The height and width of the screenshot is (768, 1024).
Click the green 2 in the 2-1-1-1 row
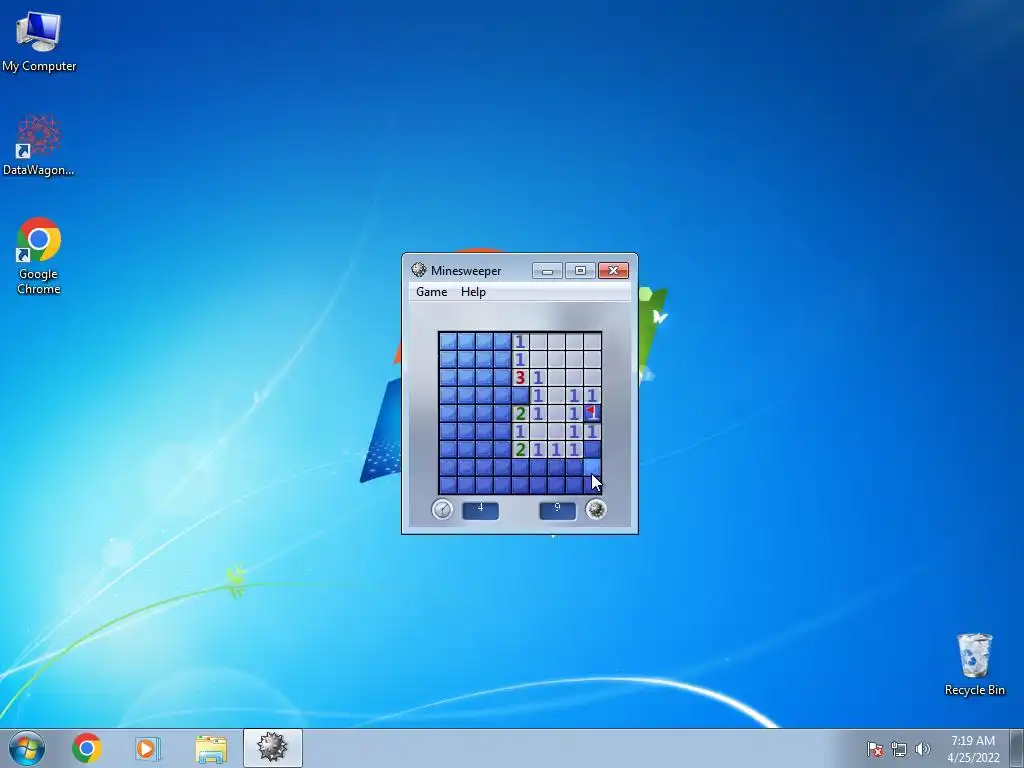[520, 449]
